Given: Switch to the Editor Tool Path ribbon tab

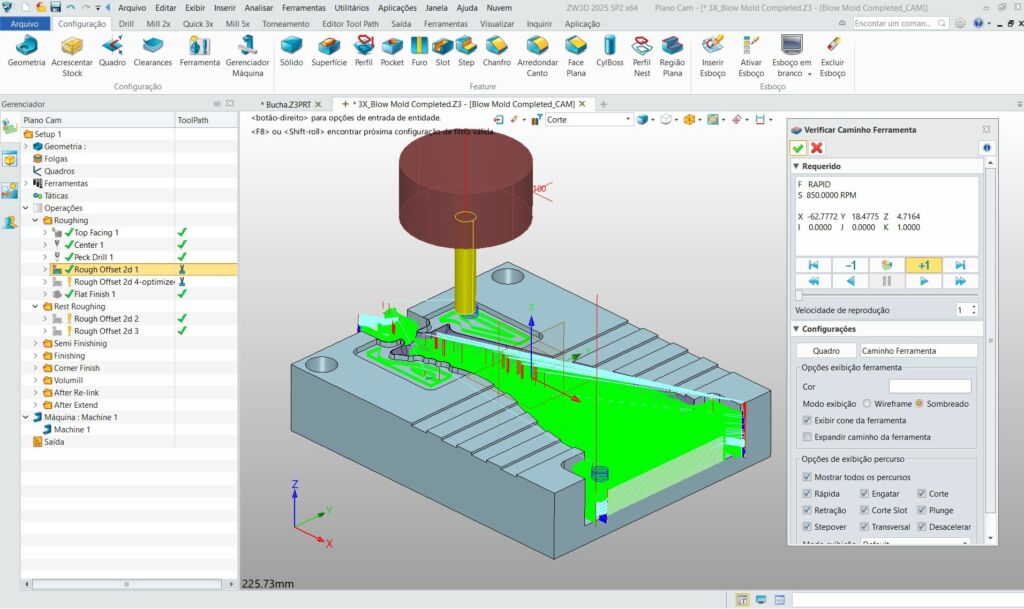Looking at the screenshot, I should tap(350, 23).
